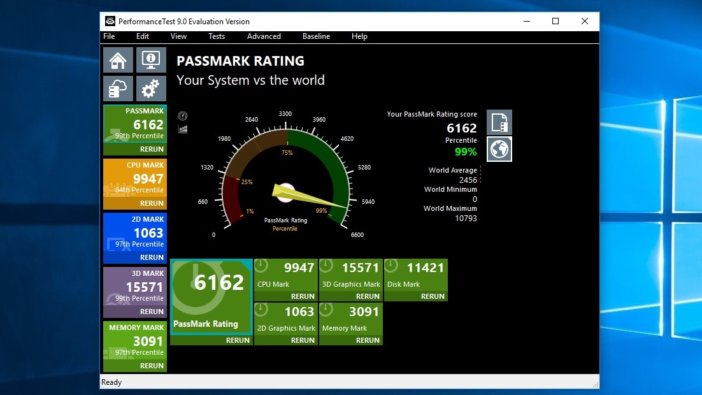The width and height of the screenshot is (702, 395).
Task: Open the File menu
Action: tap(109, 36)
